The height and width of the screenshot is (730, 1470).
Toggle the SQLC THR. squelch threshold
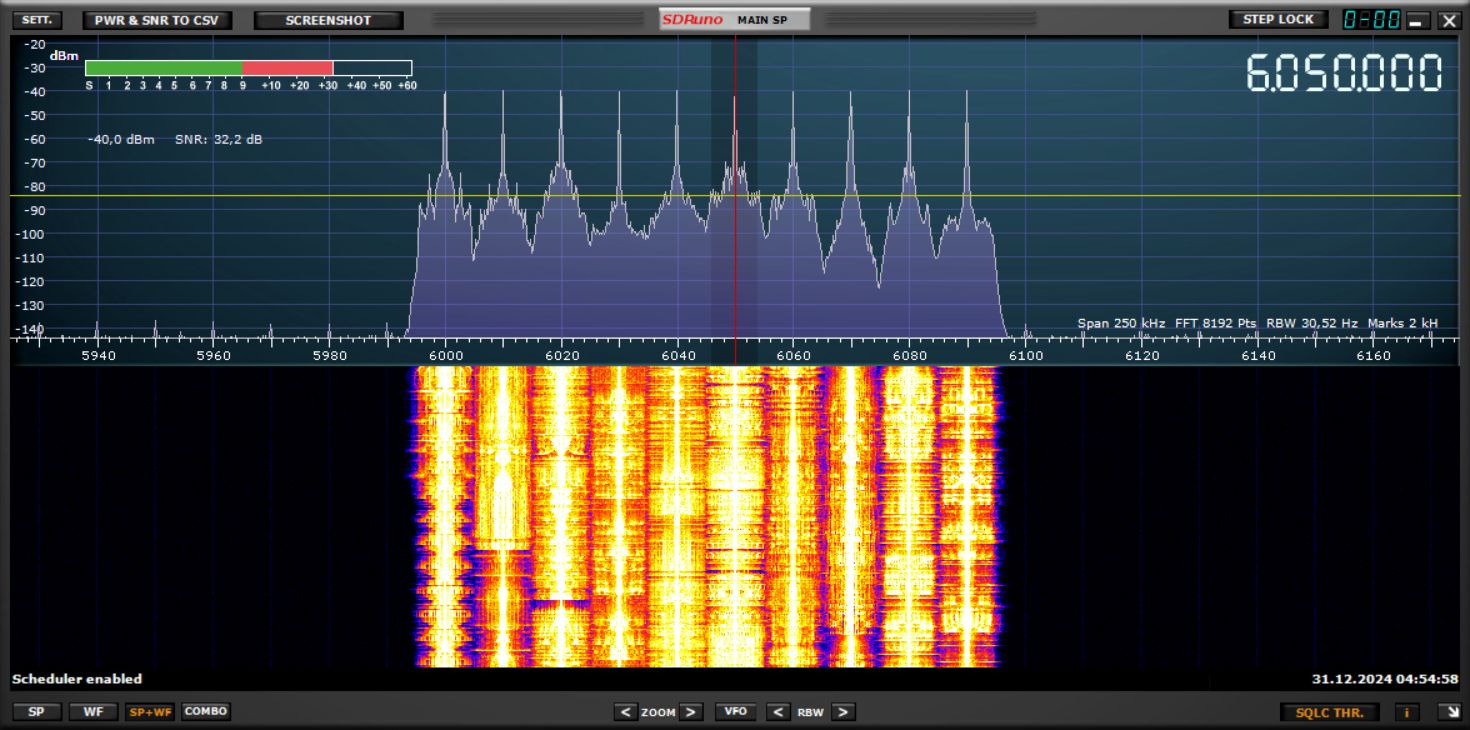[x=1330, y=712]
